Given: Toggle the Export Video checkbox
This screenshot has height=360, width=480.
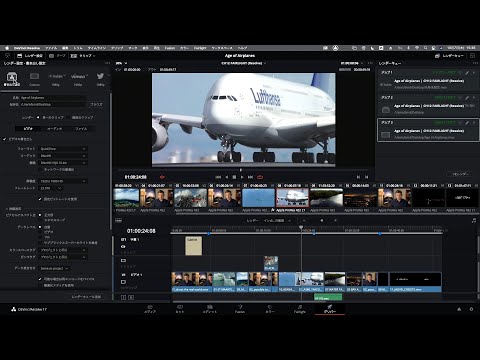Looking at the screenshot, I should tap(5, 139).
